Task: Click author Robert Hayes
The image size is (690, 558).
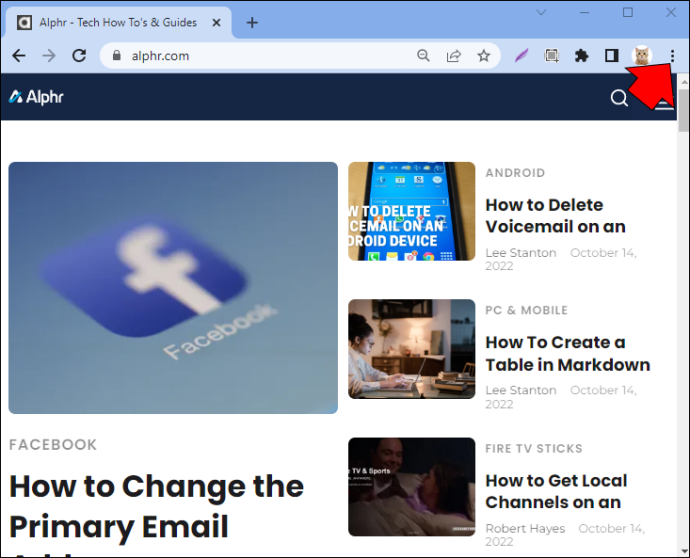Action: point(525,528)
